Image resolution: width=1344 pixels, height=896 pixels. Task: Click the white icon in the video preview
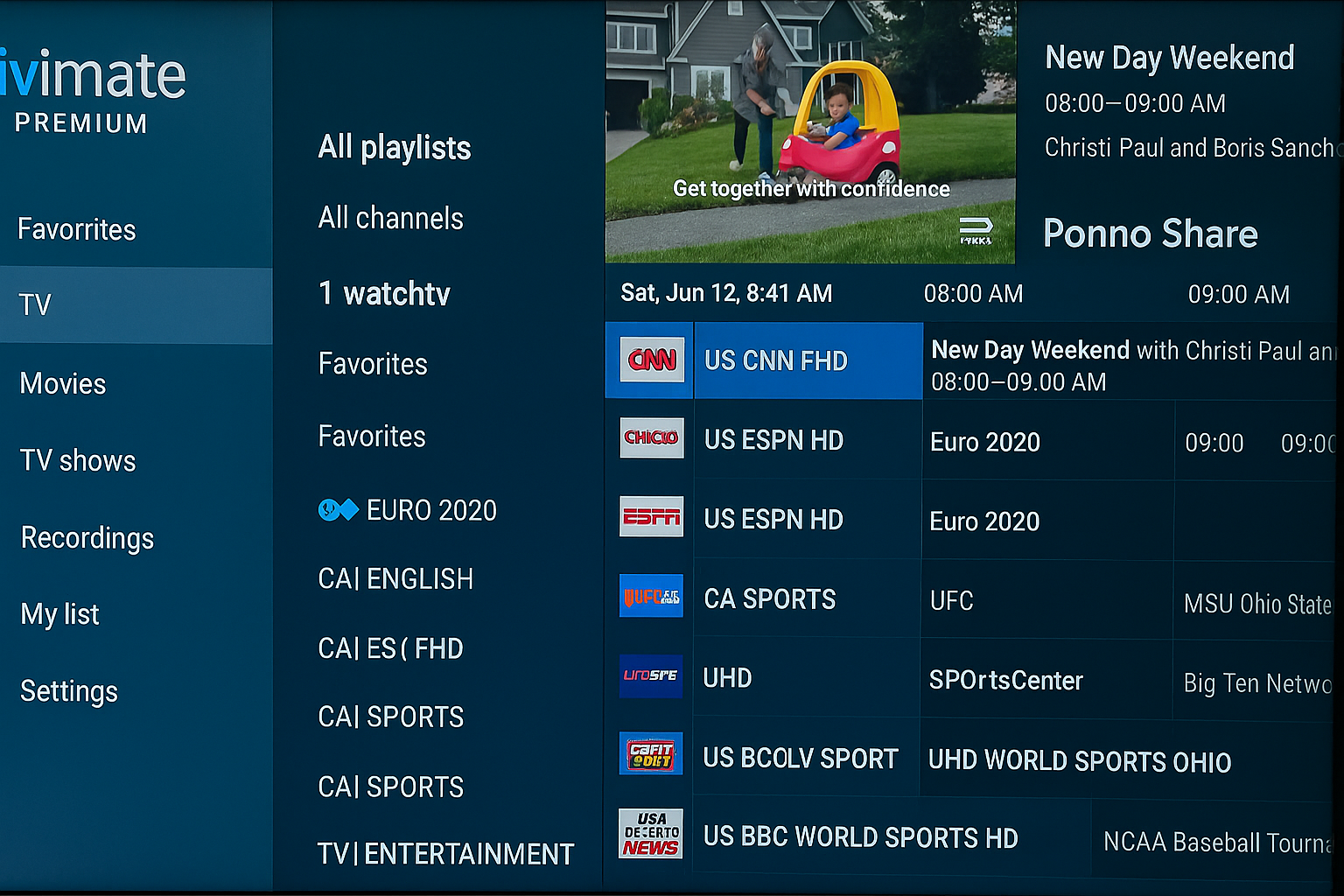pyautogui.click(x=976, y=229)
